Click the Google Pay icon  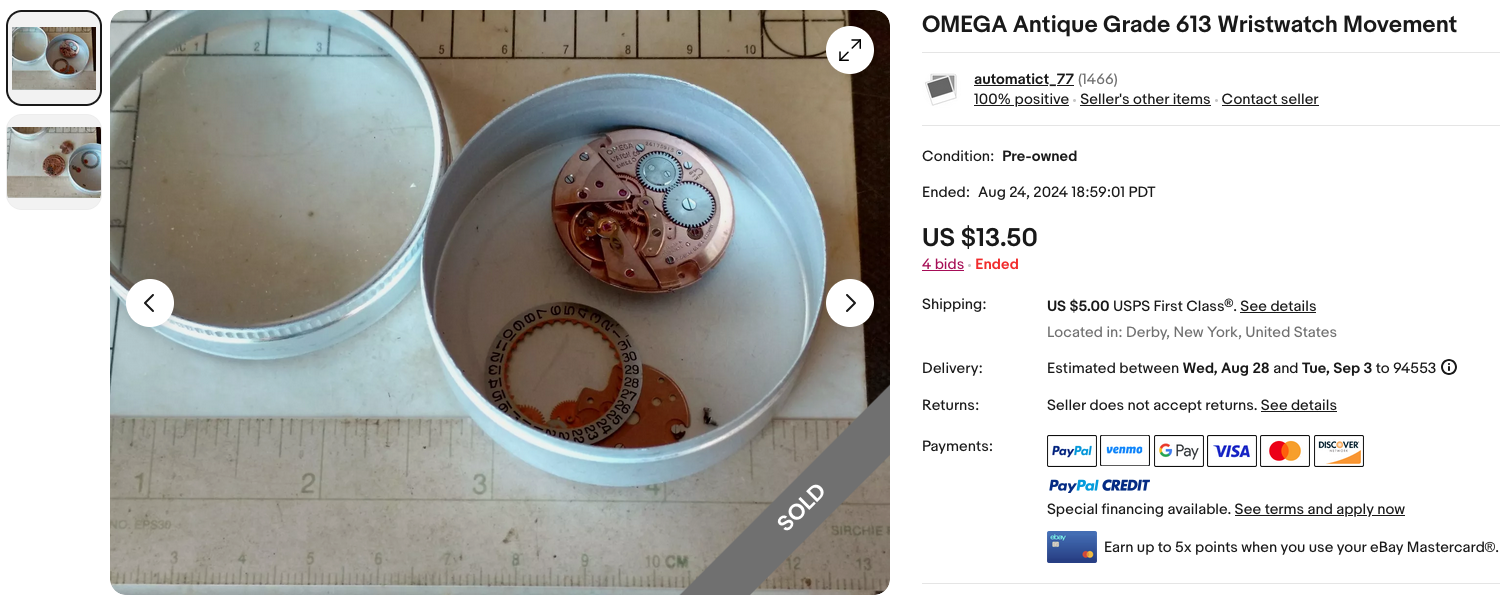click(x=1179, y=451)
